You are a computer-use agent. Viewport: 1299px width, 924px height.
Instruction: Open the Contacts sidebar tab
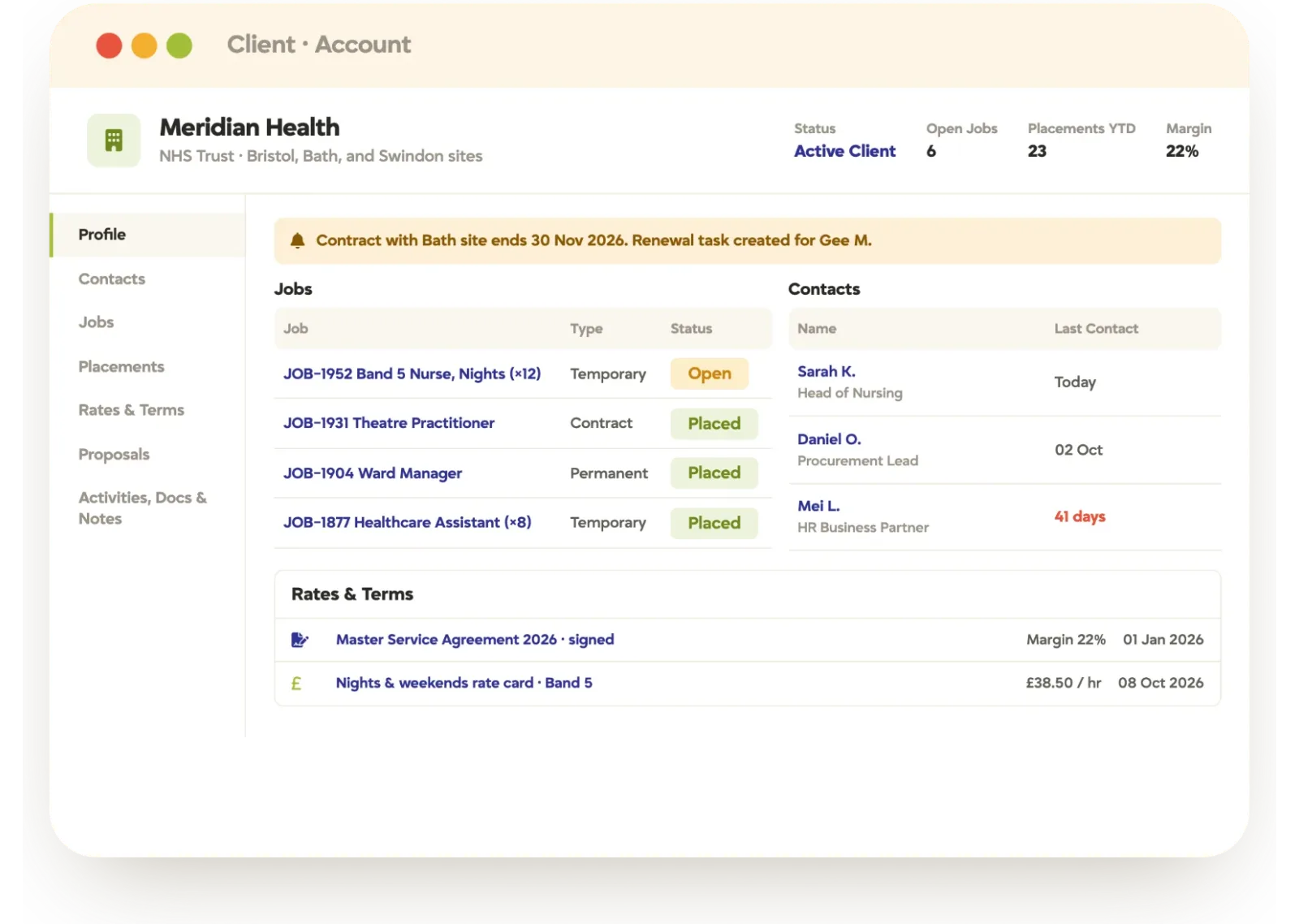coord(112,278)
